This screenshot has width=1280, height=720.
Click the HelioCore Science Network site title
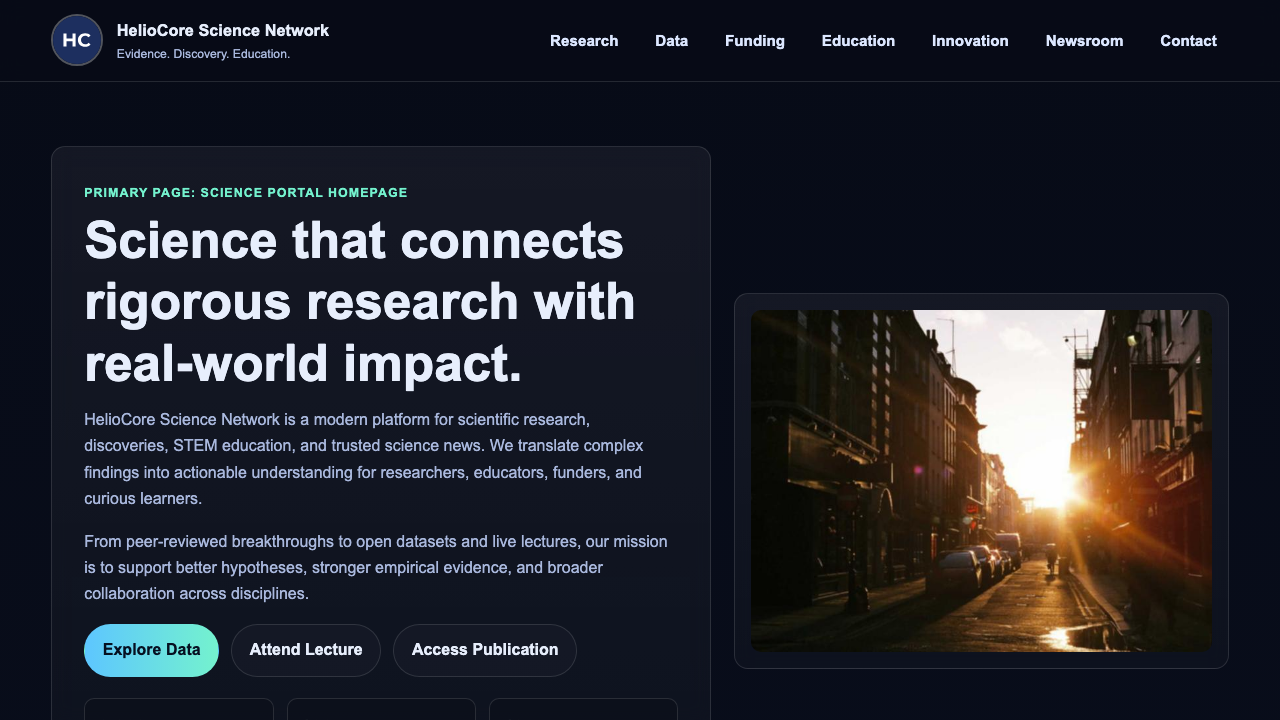[223, 30]
